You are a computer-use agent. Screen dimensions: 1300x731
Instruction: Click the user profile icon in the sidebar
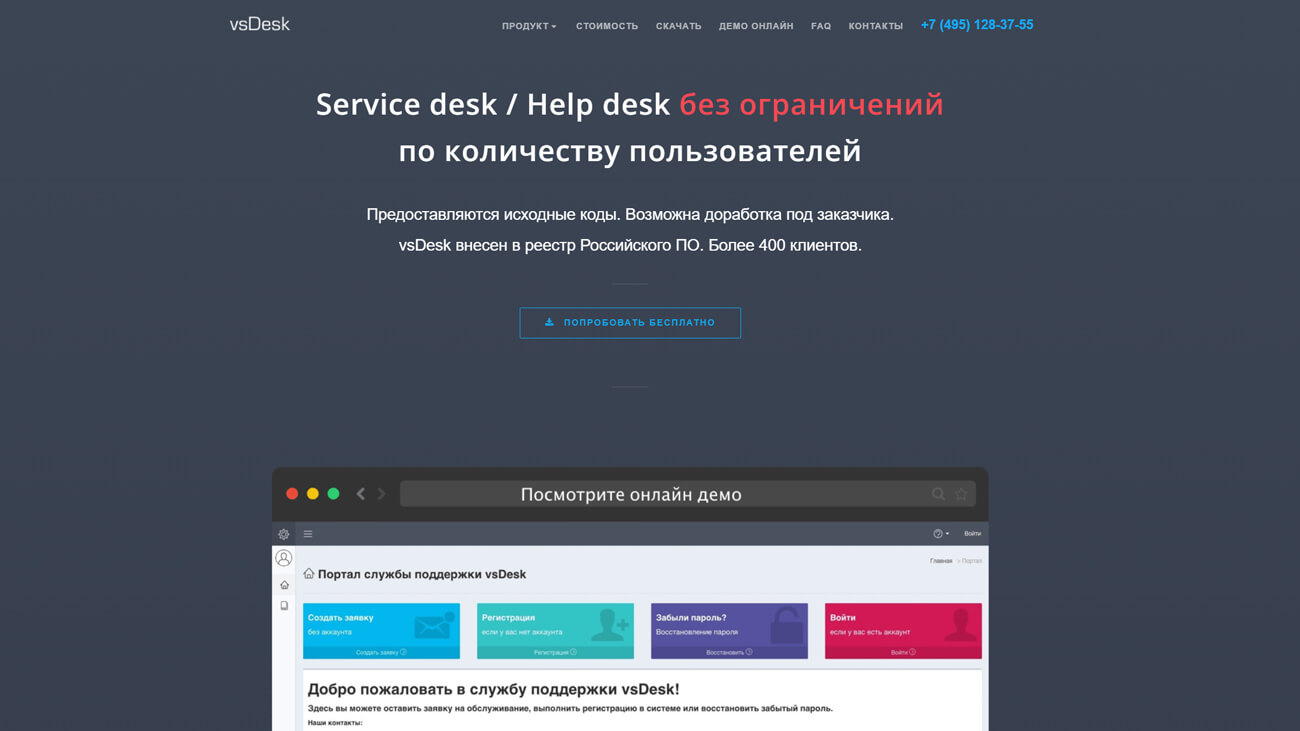point(283,557)
